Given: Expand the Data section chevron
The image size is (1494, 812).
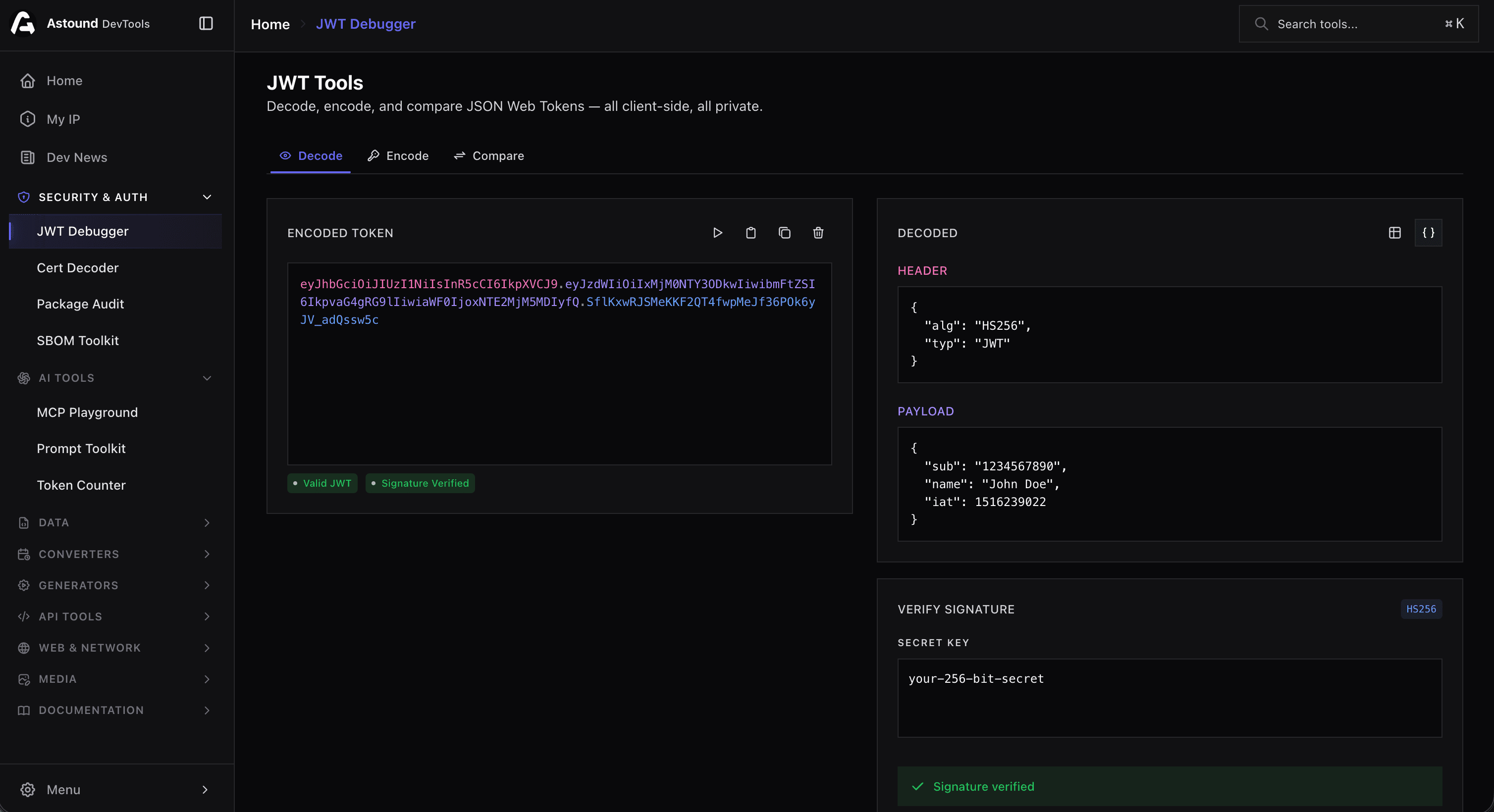Looking at the screenshot, I should (x=207, y=523).
